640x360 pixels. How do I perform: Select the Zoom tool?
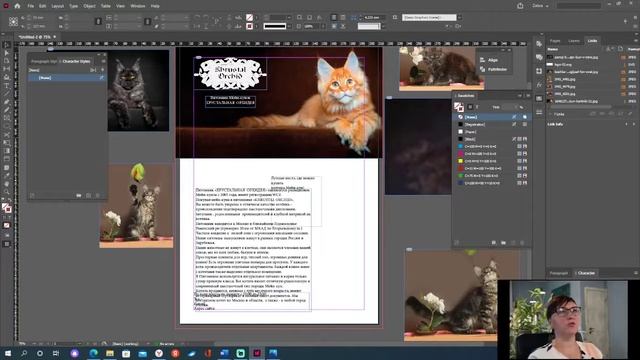(7, 192)
